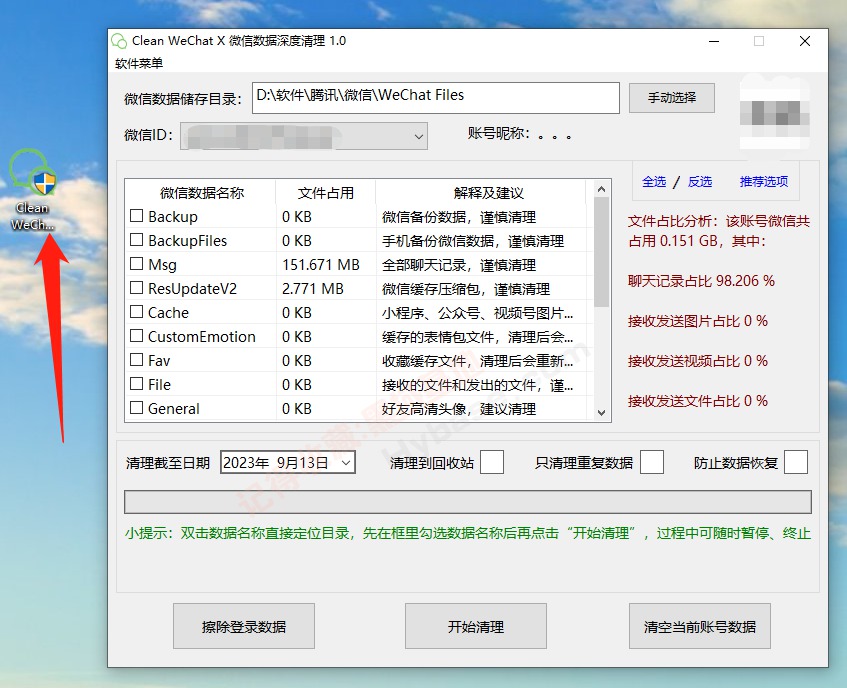Enable 只清理重复数据 checkbox
Screen dimensions: 847x688
pyautogui.click(x=651, y=462)
